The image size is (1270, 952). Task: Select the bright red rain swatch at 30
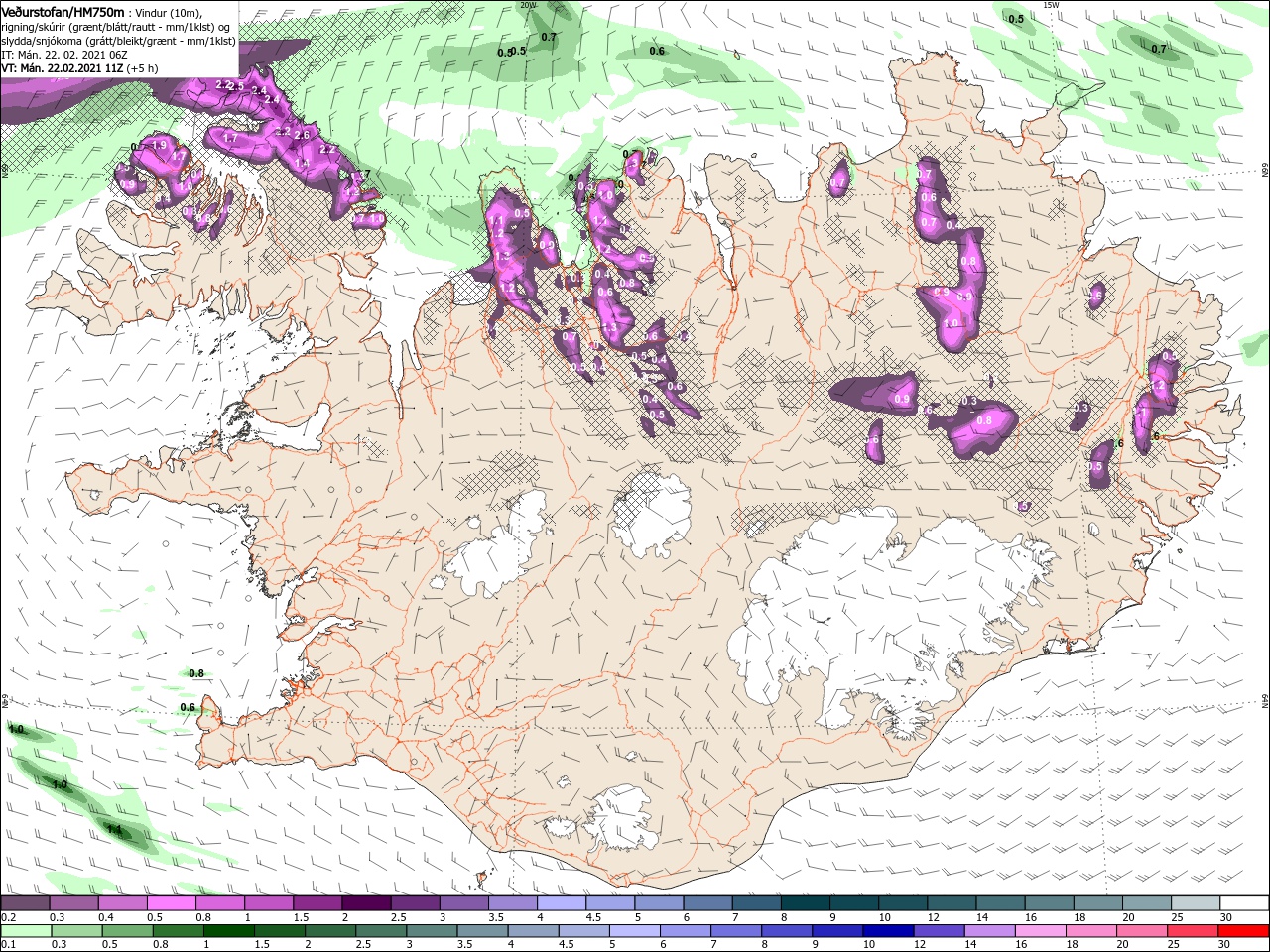click(1244, 931)
